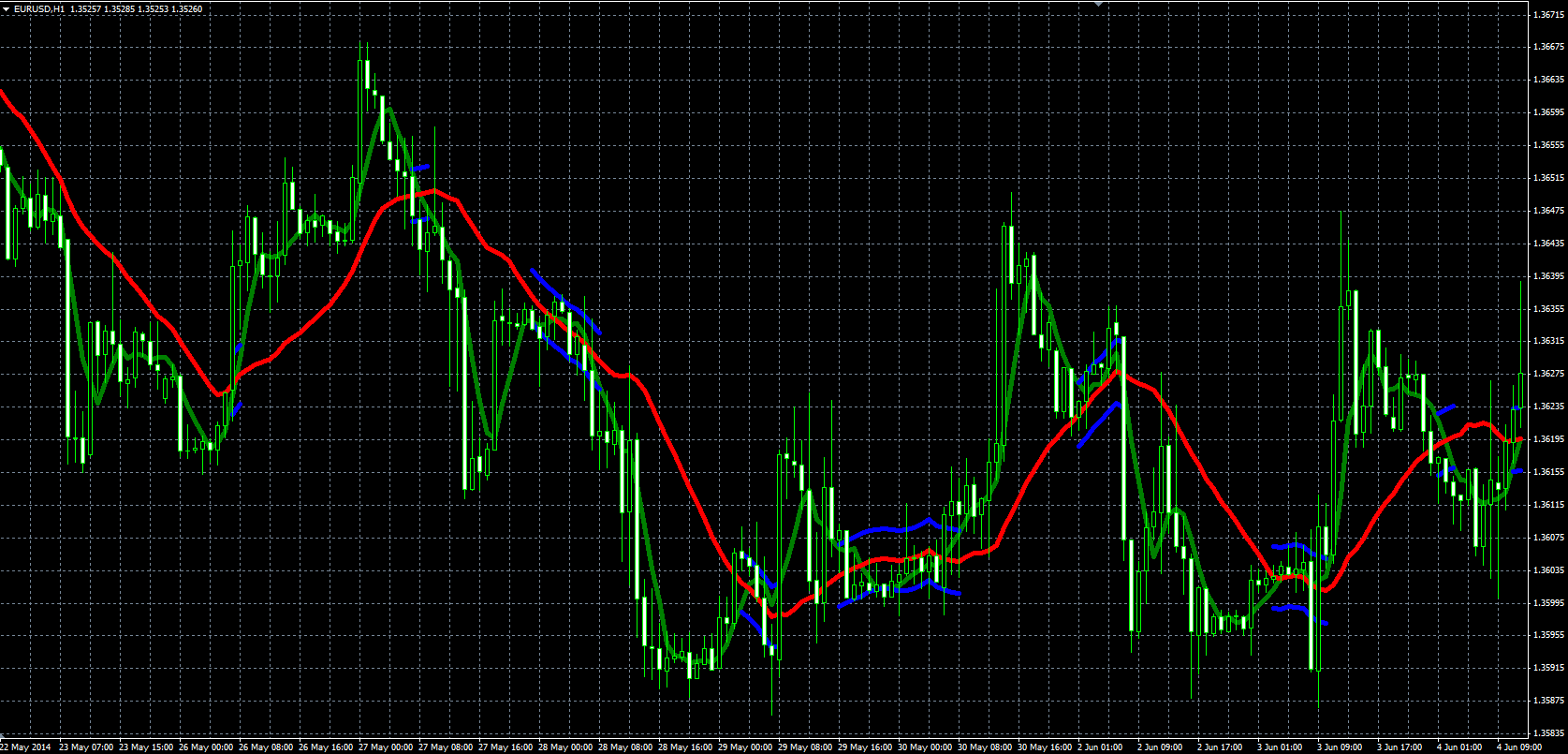Click the 29 May 16:00 time label
The image size is (1568, 754).
[x=865, y=747]
